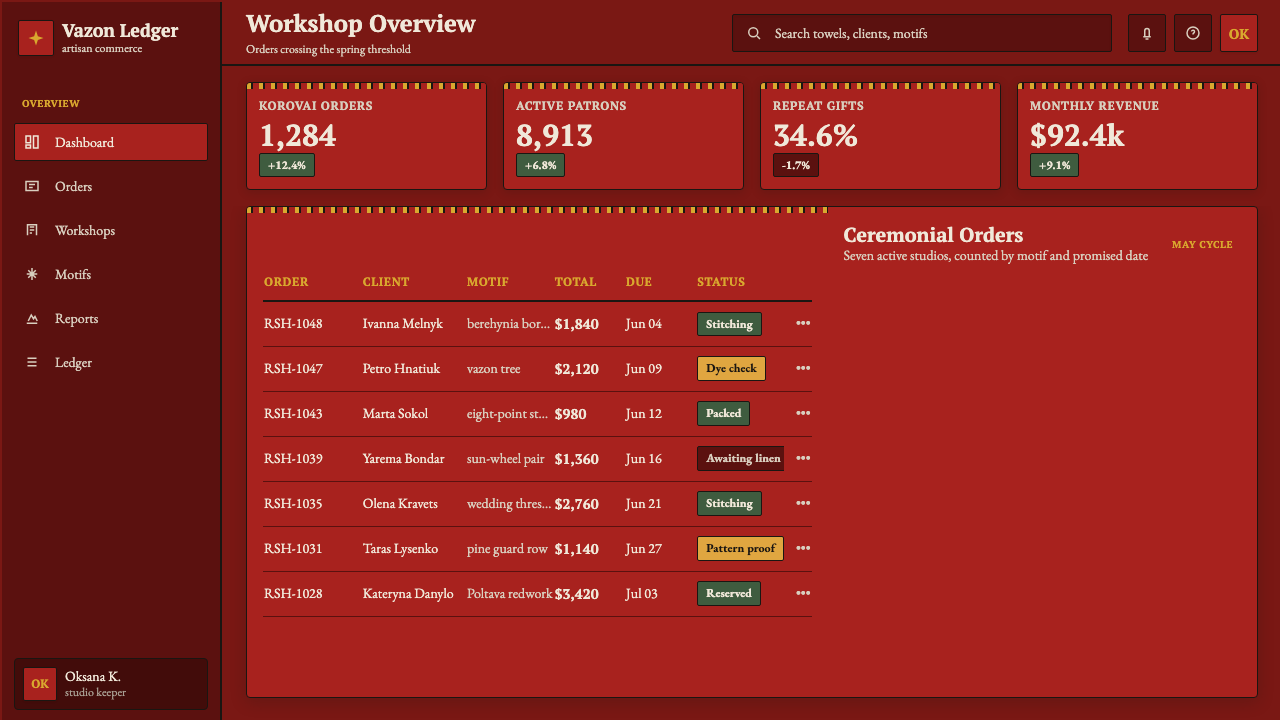
Task: Open the Repeat Gifts stat card
Action: tap(880, 136)
